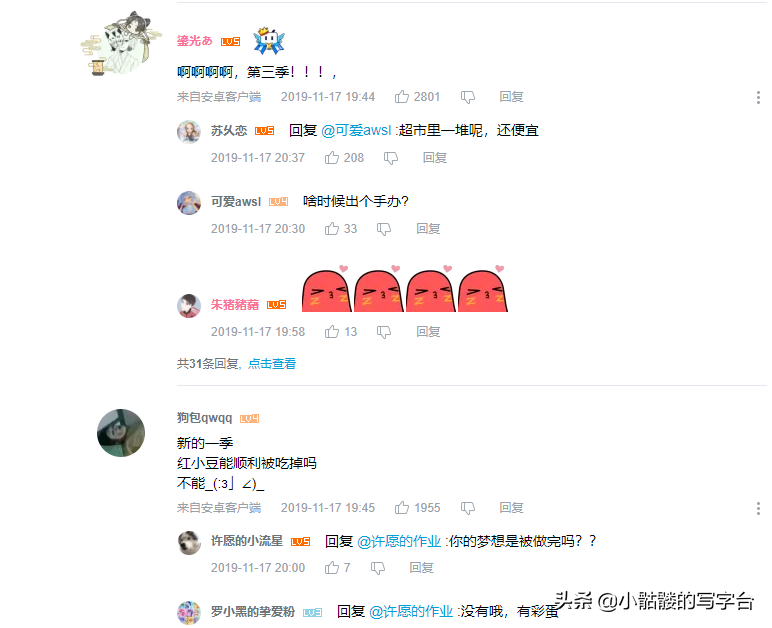772x628 pixels.
Task: Open 狗包qwqq's round avatar
Action: tap(121, 433)
